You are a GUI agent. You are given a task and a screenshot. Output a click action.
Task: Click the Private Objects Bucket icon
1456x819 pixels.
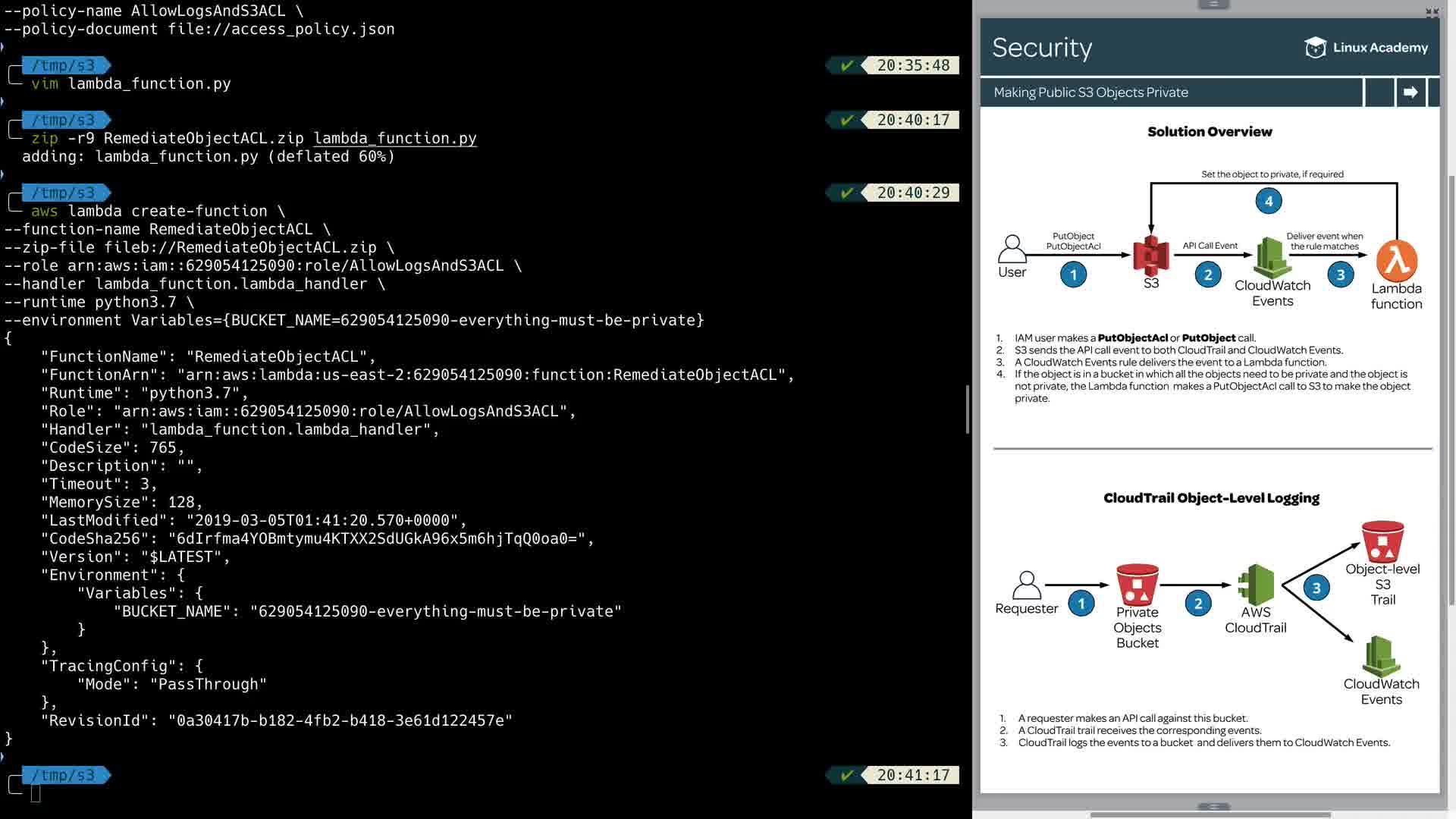point(1137,584)
